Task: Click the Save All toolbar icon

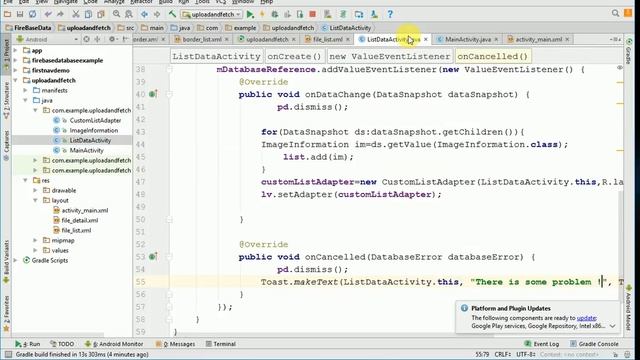Action: 20,14
